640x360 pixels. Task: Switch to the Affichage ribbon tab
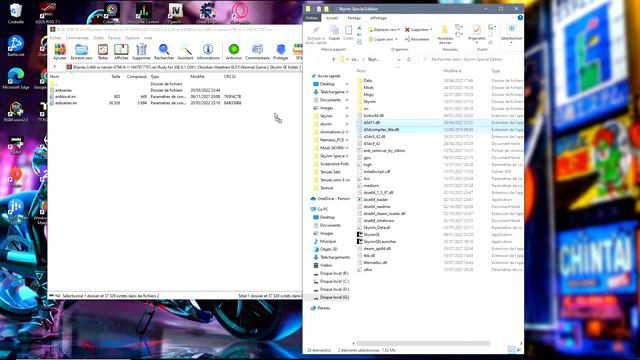pos(378,18)
